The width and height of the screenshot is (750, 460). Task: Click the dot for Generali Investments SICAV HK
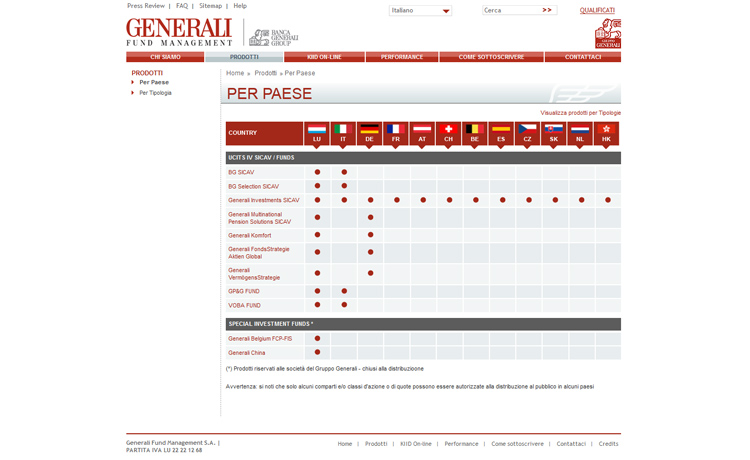point(607,200)
